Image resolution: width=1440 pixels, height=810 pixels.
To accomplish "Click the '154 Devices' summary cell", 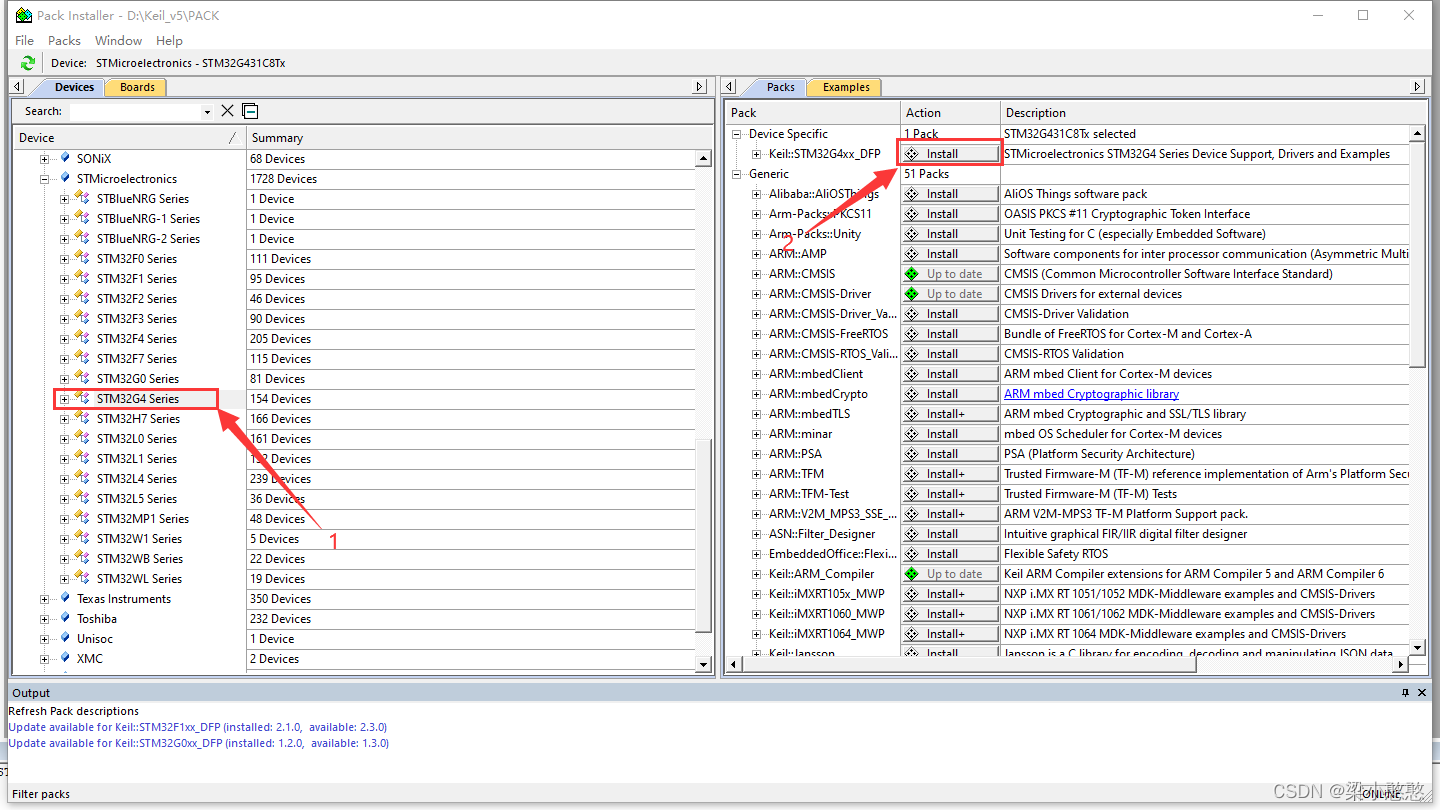I will coord(280,398).
